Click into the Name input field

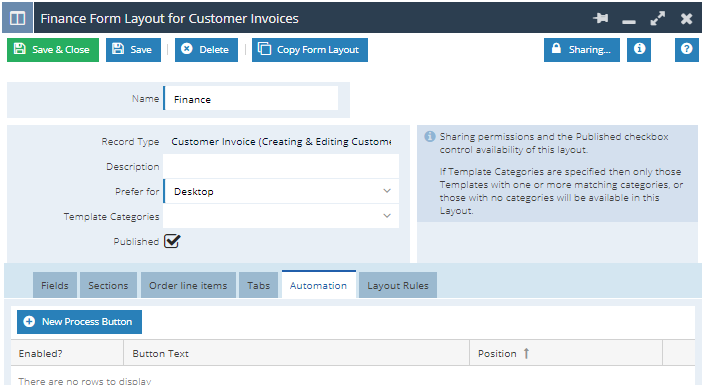(251, 98)
